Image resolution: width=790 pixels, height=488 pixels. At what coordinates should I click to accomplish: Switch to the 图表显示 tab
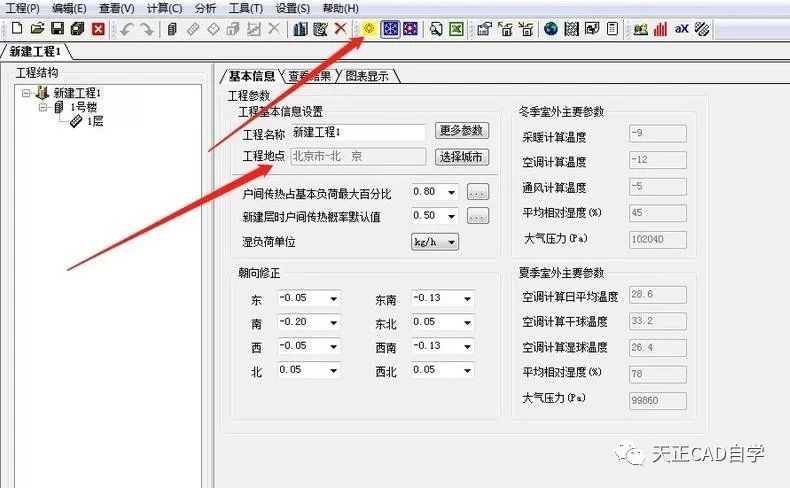(367, 76)
